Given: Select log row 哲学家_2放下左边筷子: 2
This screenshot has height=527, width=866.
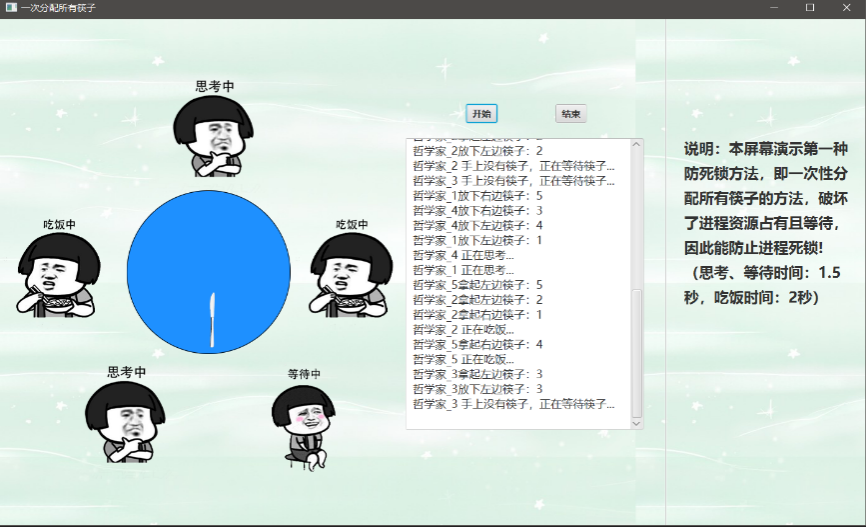Looking at the screenshot, I should [x=478, y=151].
